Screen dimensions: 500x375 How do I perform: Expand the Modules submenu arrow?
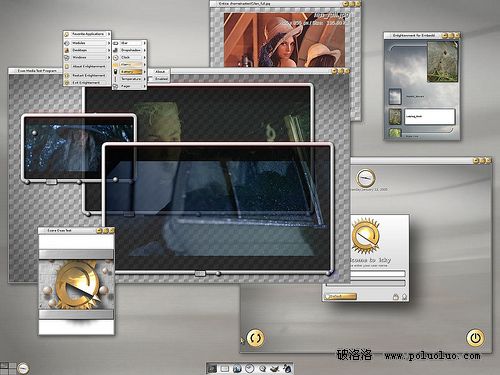[x=108, y=43]
